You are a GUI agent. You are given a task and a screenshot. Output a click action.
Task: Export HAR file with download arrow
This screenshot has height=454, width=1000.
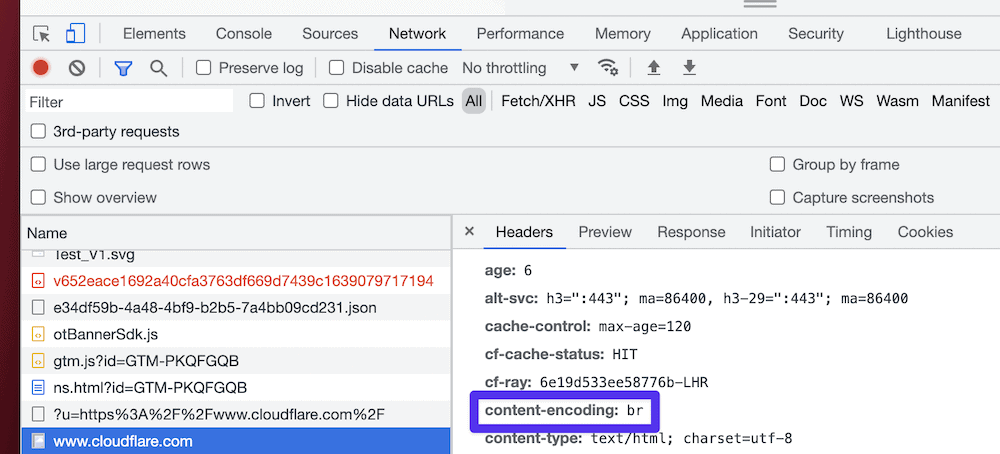pos(689,68)
